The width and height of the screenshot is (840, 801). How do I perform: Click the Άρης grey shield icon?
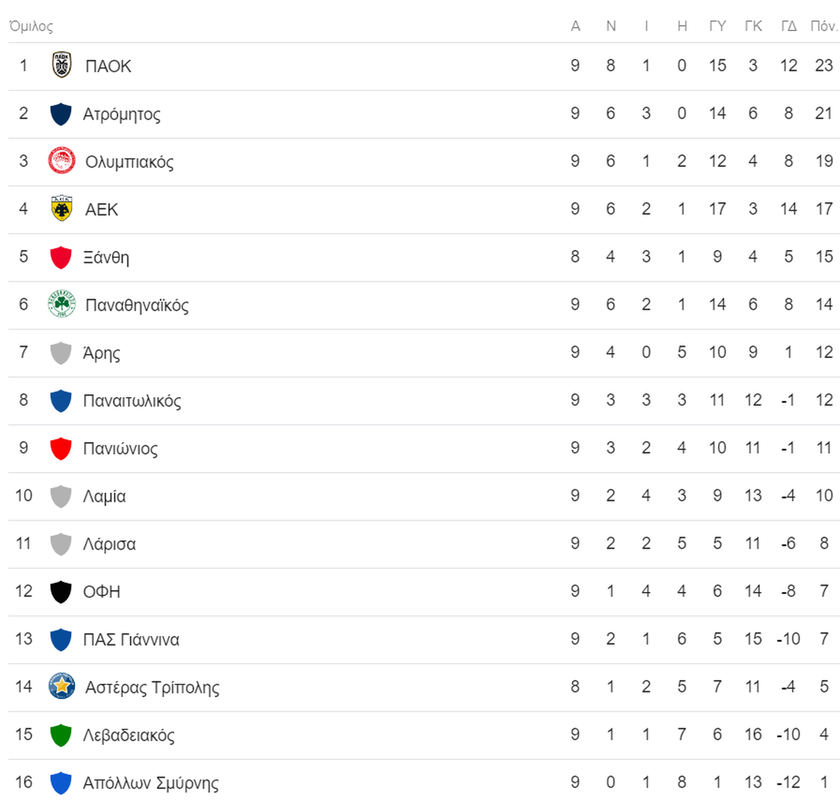coord(61,353)
